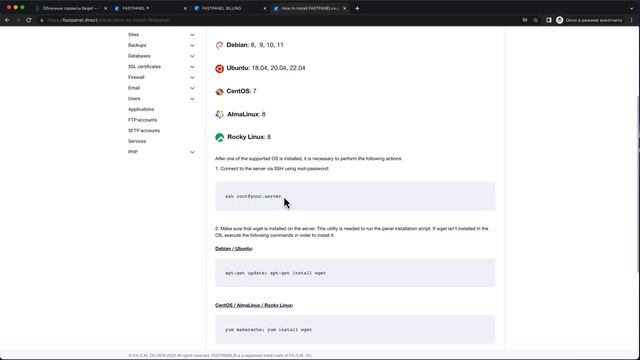Reload the page
640x360 pixels.
pos(29,20)
